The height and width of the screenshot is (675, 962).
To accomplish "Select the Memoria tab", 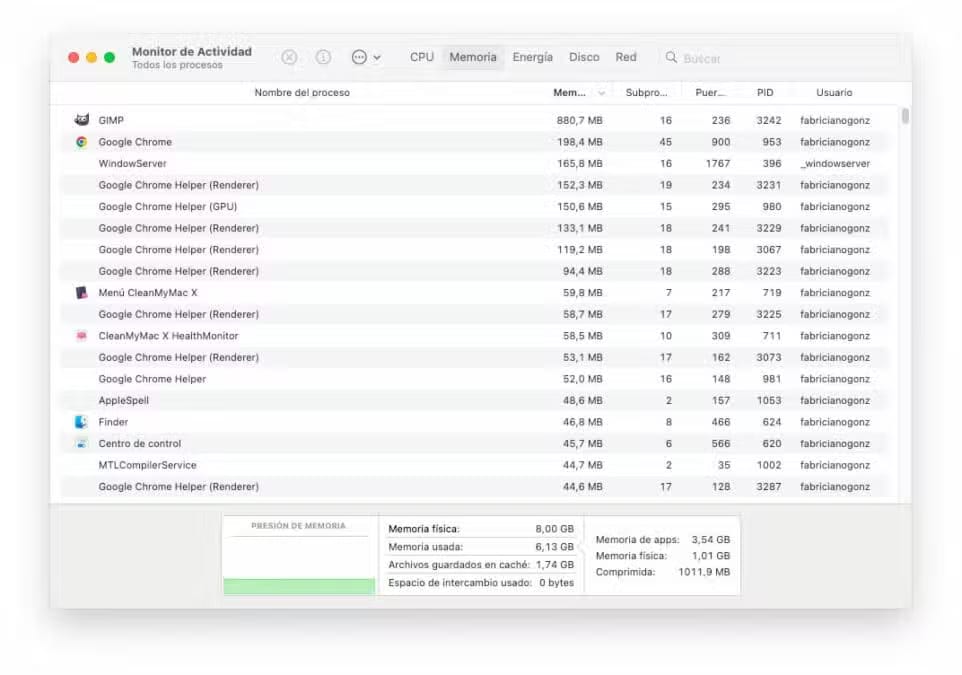I will tap(473, 57).
